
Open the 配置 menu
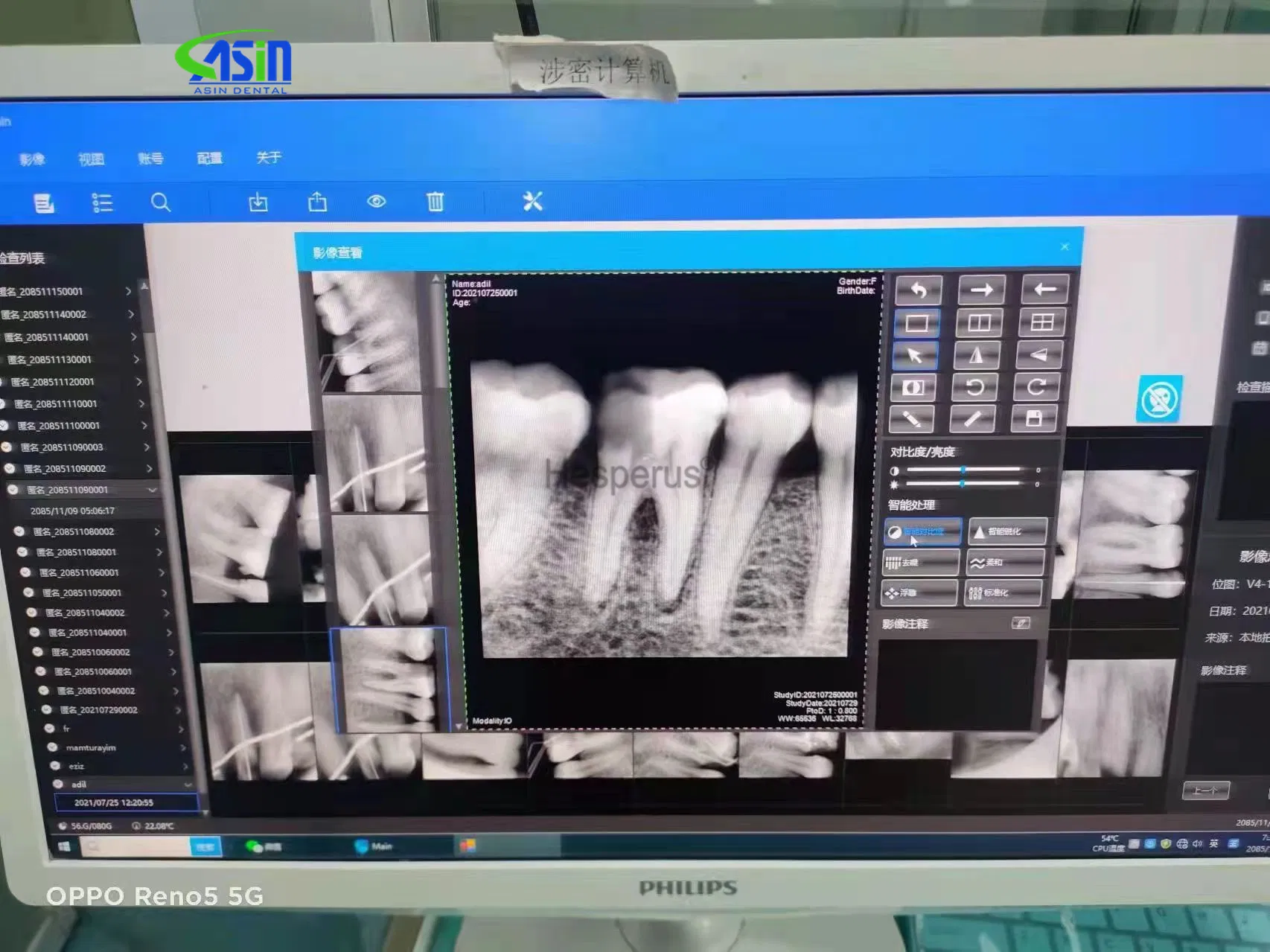(x=210, y=159)
